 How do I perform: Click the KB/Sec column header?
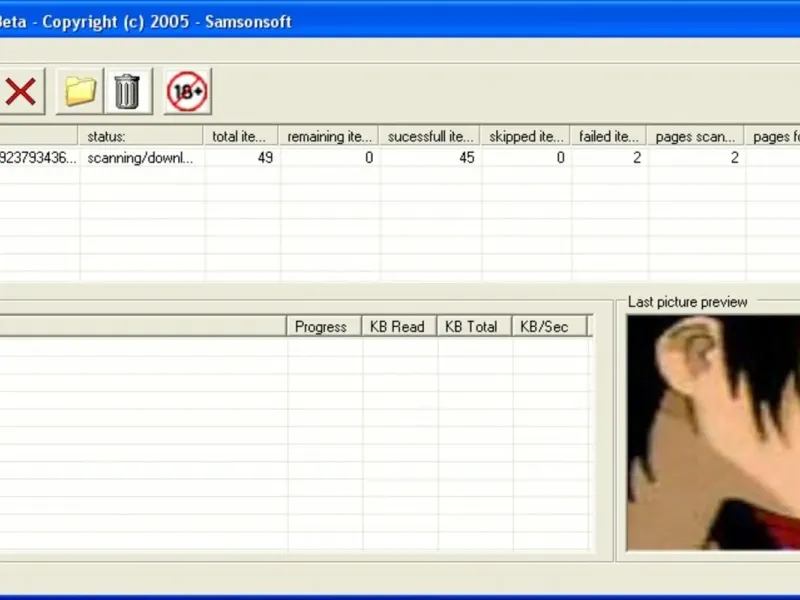(549, 327)
